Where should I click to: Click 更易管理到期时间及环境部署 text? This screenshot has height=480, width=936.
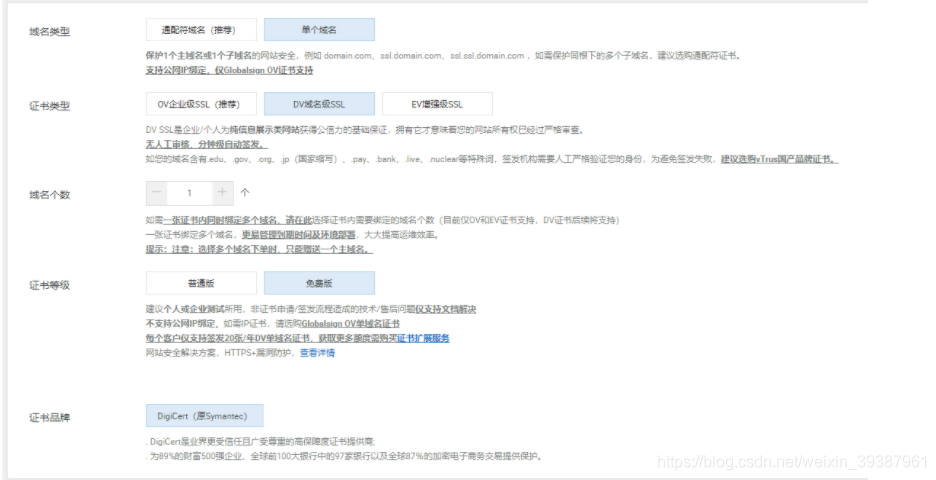click(x=298, y=235)
